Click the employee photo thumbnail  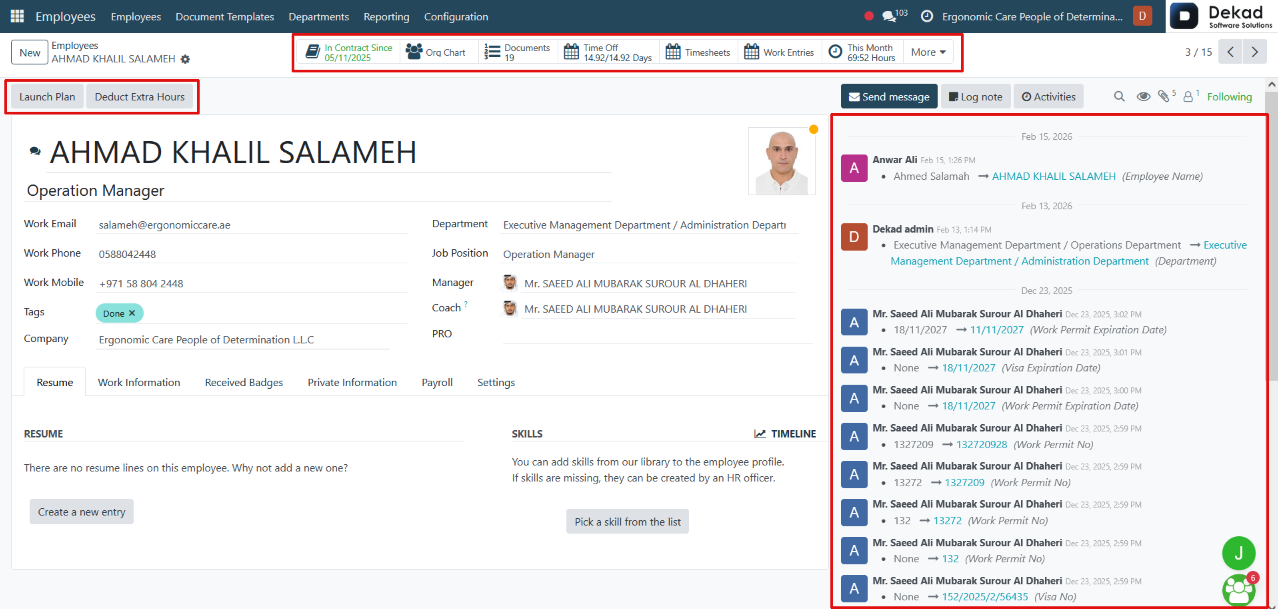pyautogui.click(x=782, y=160)
